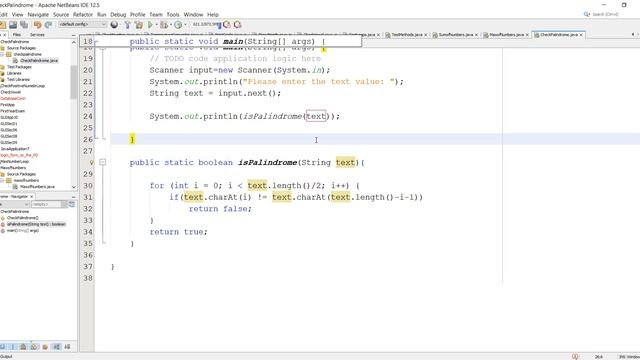The image size is (640, 360).
Task: Open the View menu
Action: [18, 14]
